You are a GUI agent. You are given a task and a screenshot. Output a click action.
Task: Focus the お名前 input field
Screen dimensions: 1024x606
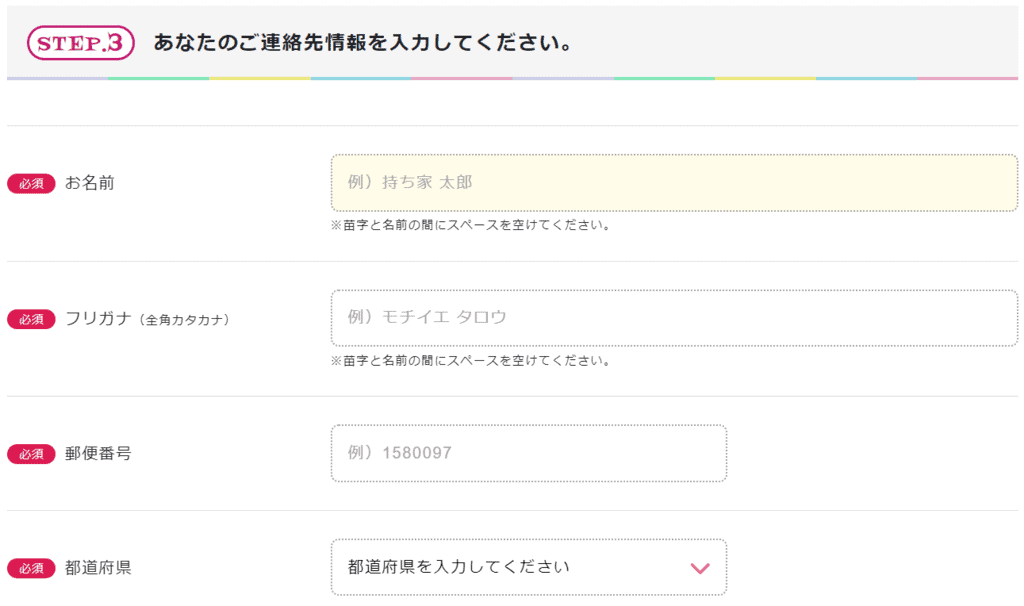point(674,183)
